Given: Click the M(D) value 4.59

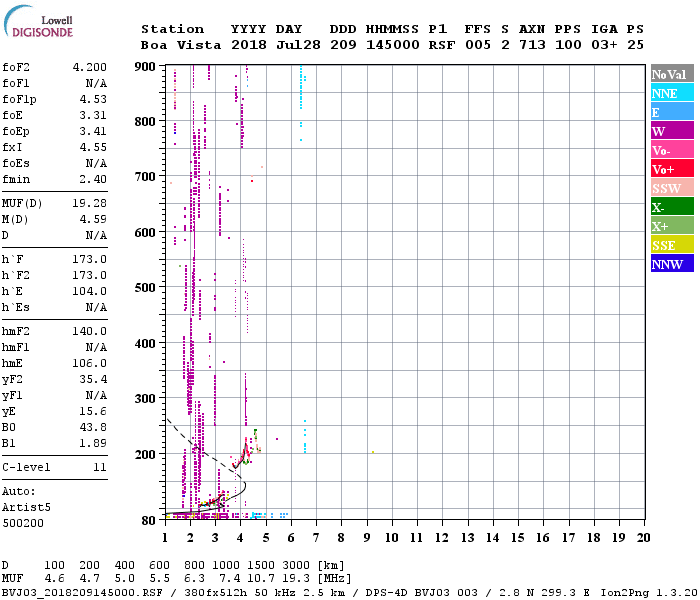Looking at the screenshot, I should pos(93,219).
